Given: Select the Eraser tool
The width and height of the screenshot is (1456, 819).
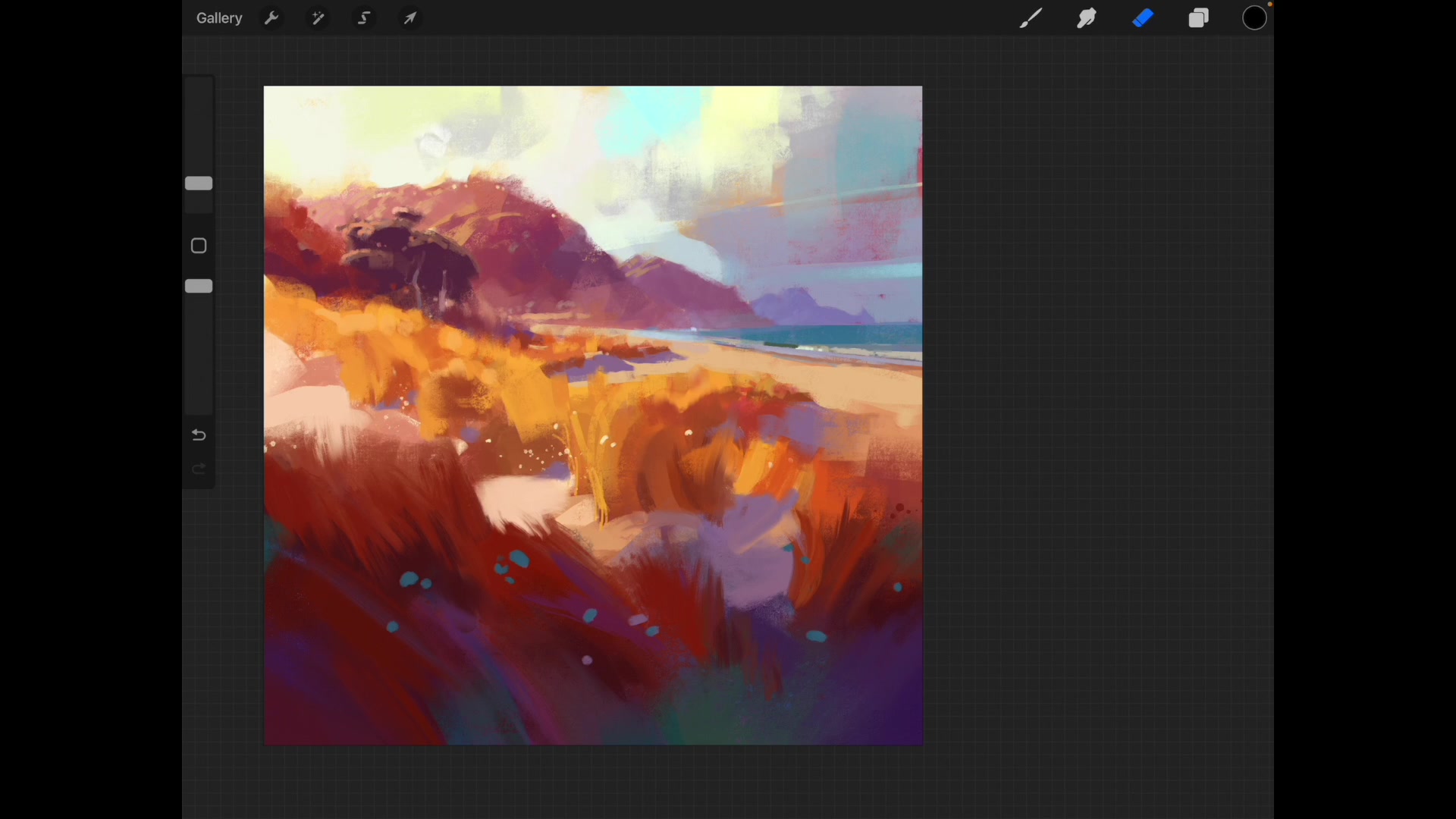Looking at the screenshot, I should (x=1143, y=18).
